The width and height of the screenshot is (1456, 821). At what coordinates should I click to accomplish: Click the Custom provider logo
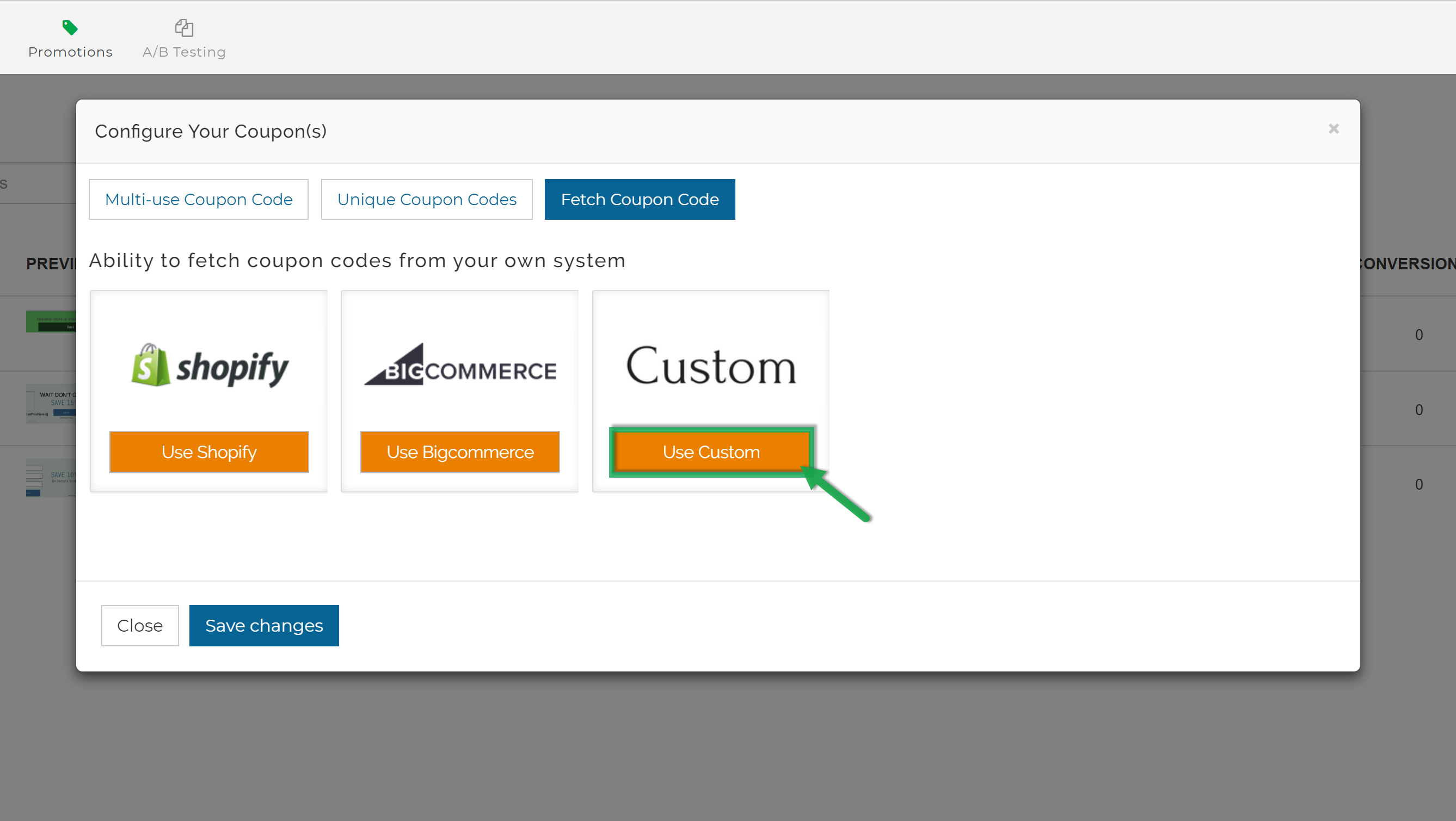[x=710, y=366]
